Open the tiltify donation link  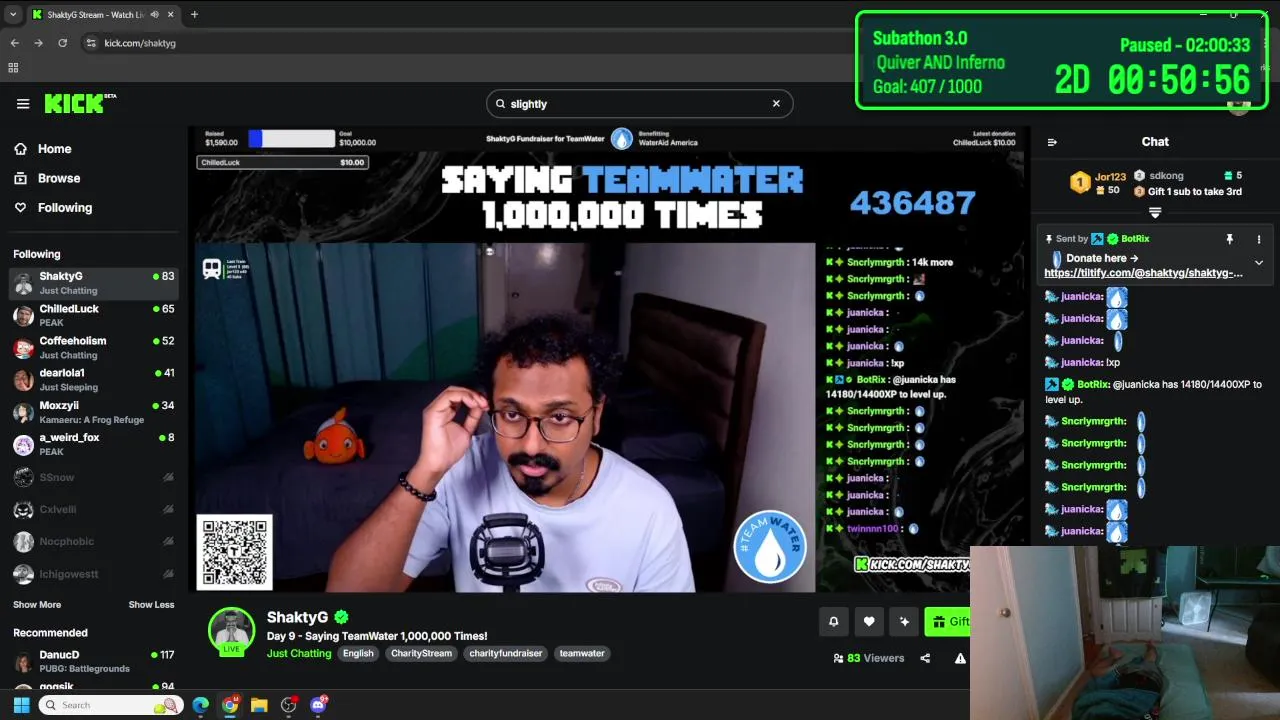(1143, 273)
